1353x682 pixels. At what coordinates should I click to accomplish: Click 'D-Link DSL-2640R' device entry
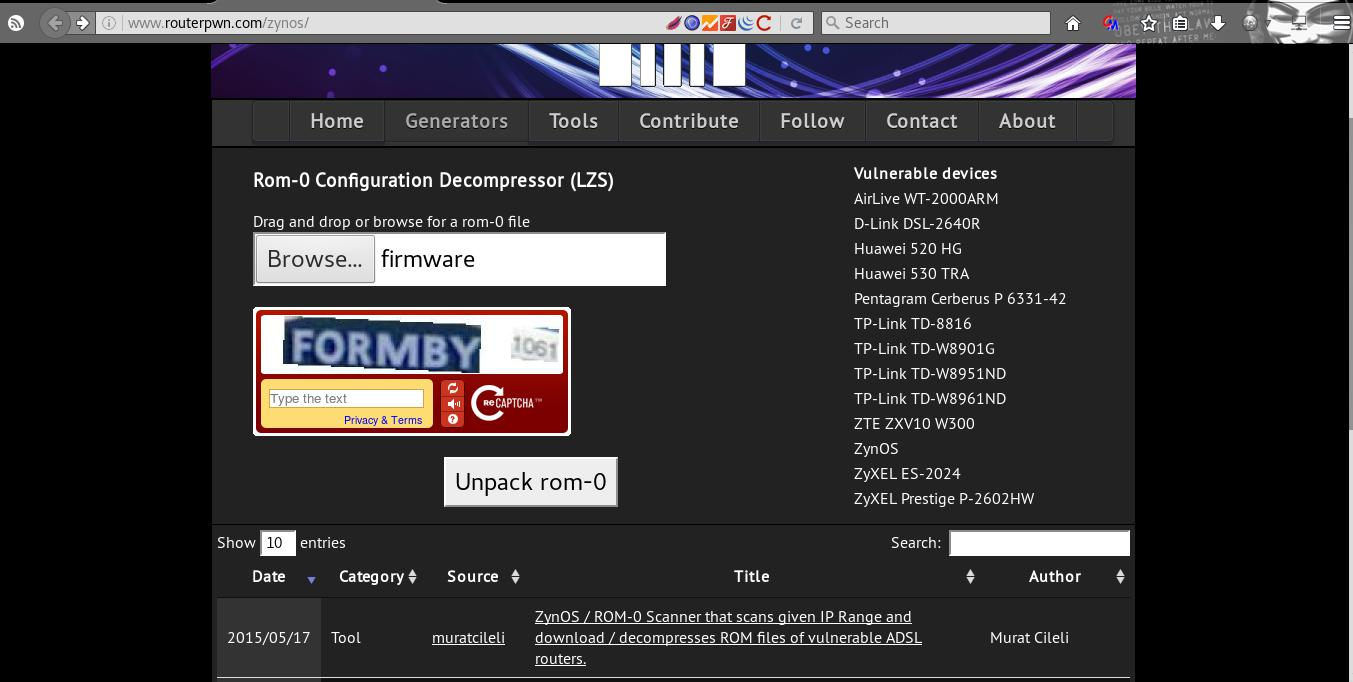(x=917, y=223)
